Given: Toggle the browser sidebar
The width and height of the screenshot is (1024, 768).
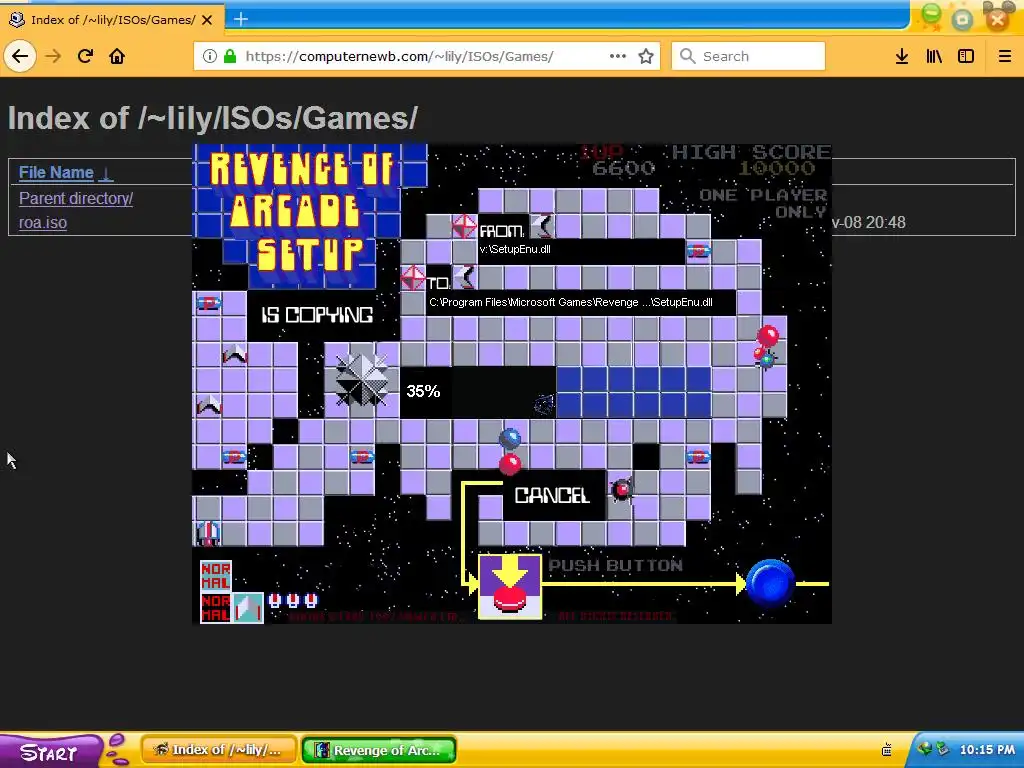Looking at the screenshot, I should pyautogui.click(x=966, y=56).
